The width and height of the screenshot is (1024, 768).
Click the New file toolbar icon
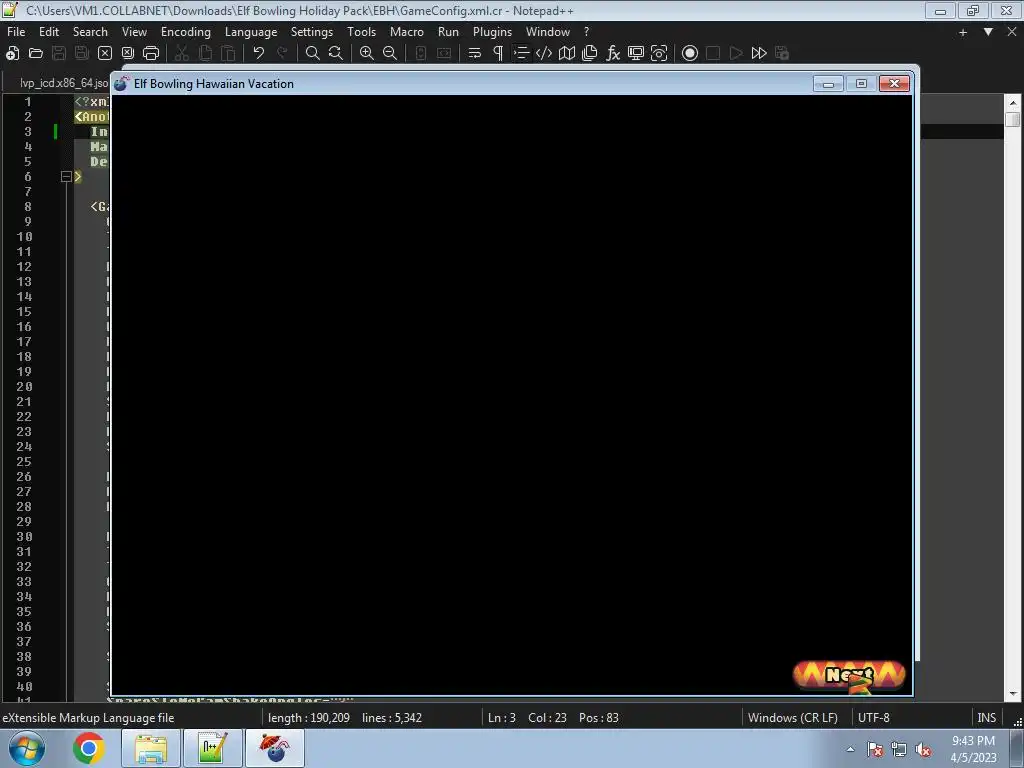click(12, 54)
